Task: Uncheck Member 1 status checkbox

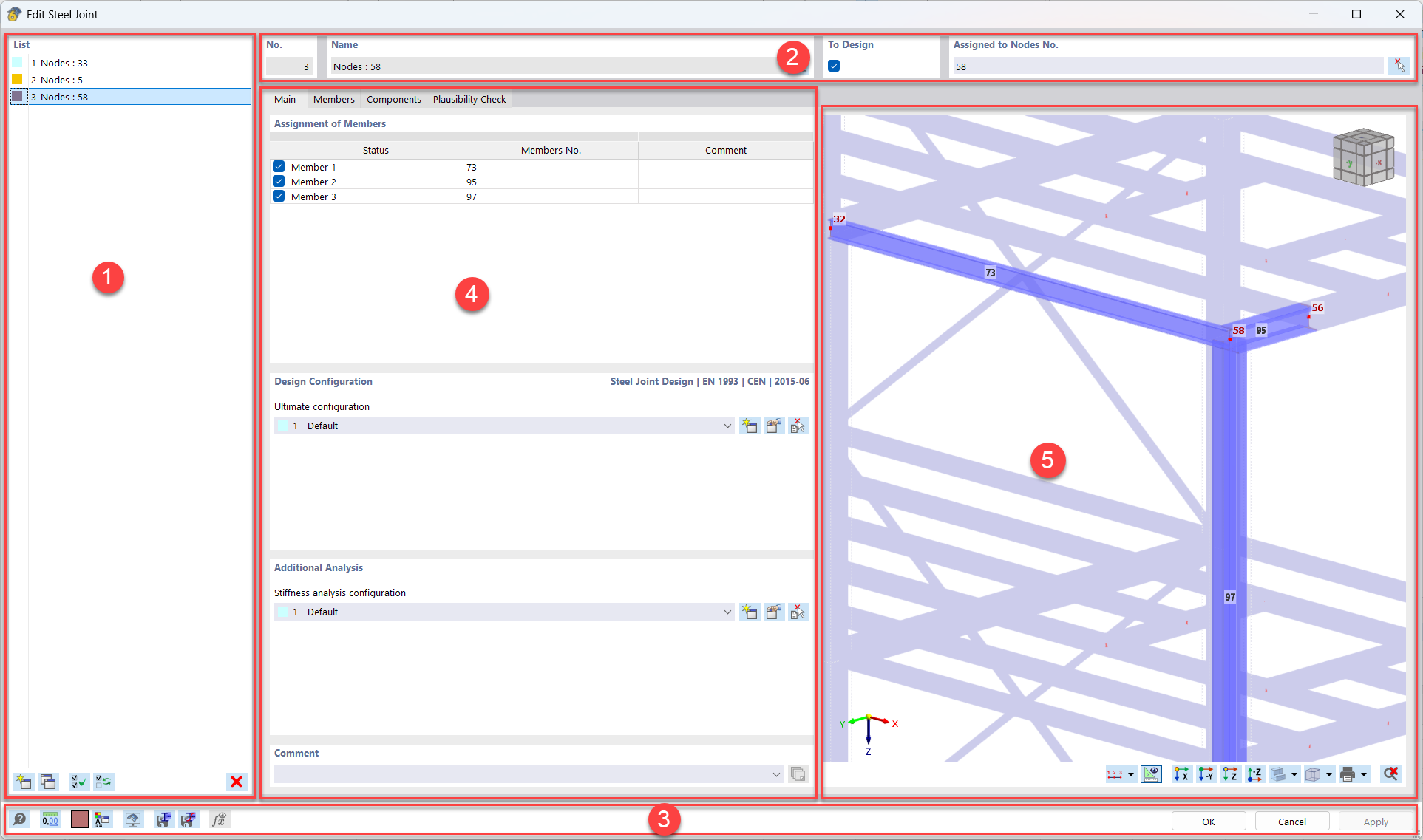Action: tap(279, 167)
